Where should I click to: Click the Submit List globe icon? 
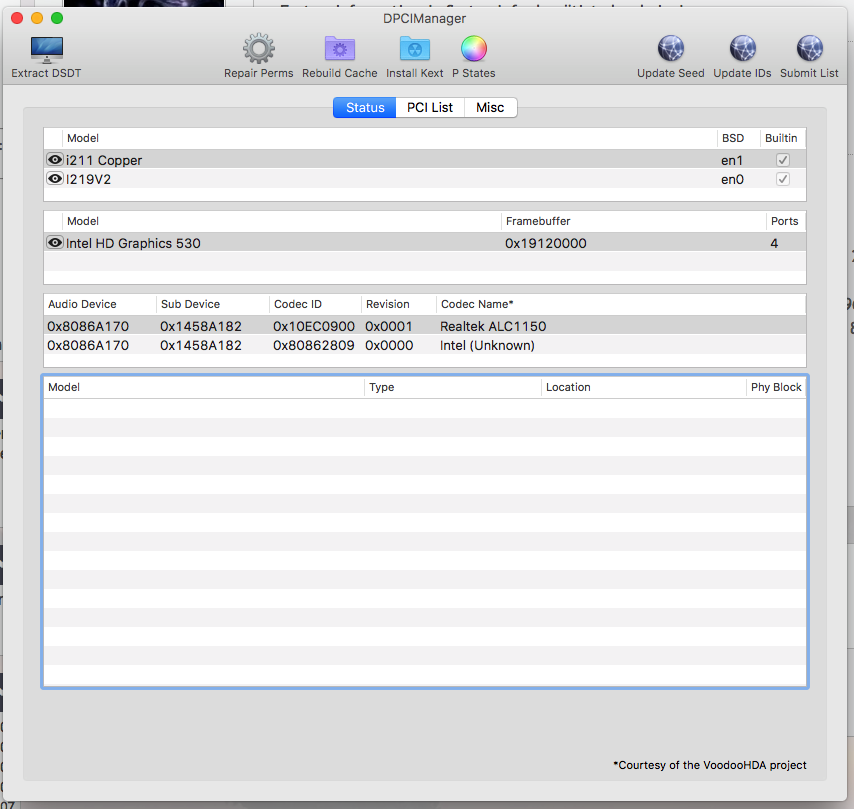pos(809,49)
